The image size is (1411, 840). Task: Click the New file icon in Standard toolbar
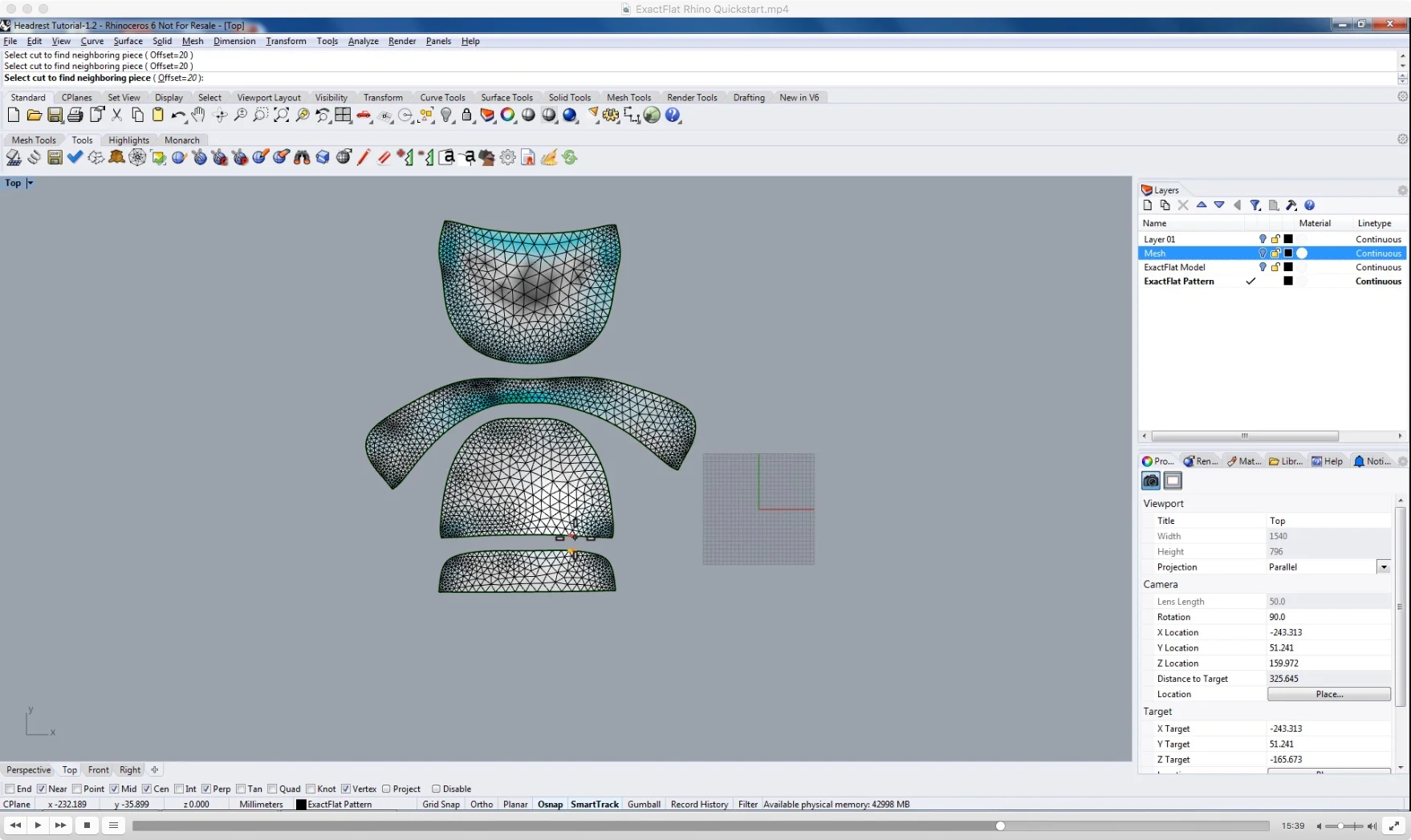[14, 116]
